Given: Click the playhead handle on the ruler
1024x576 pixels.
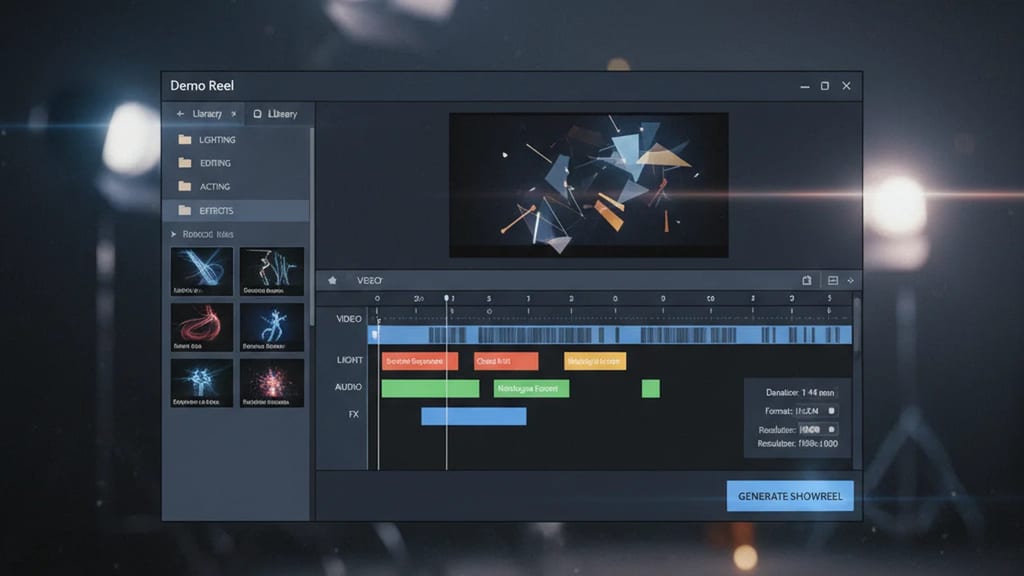Looking at the screenshot, I should (x=447, y=298).
